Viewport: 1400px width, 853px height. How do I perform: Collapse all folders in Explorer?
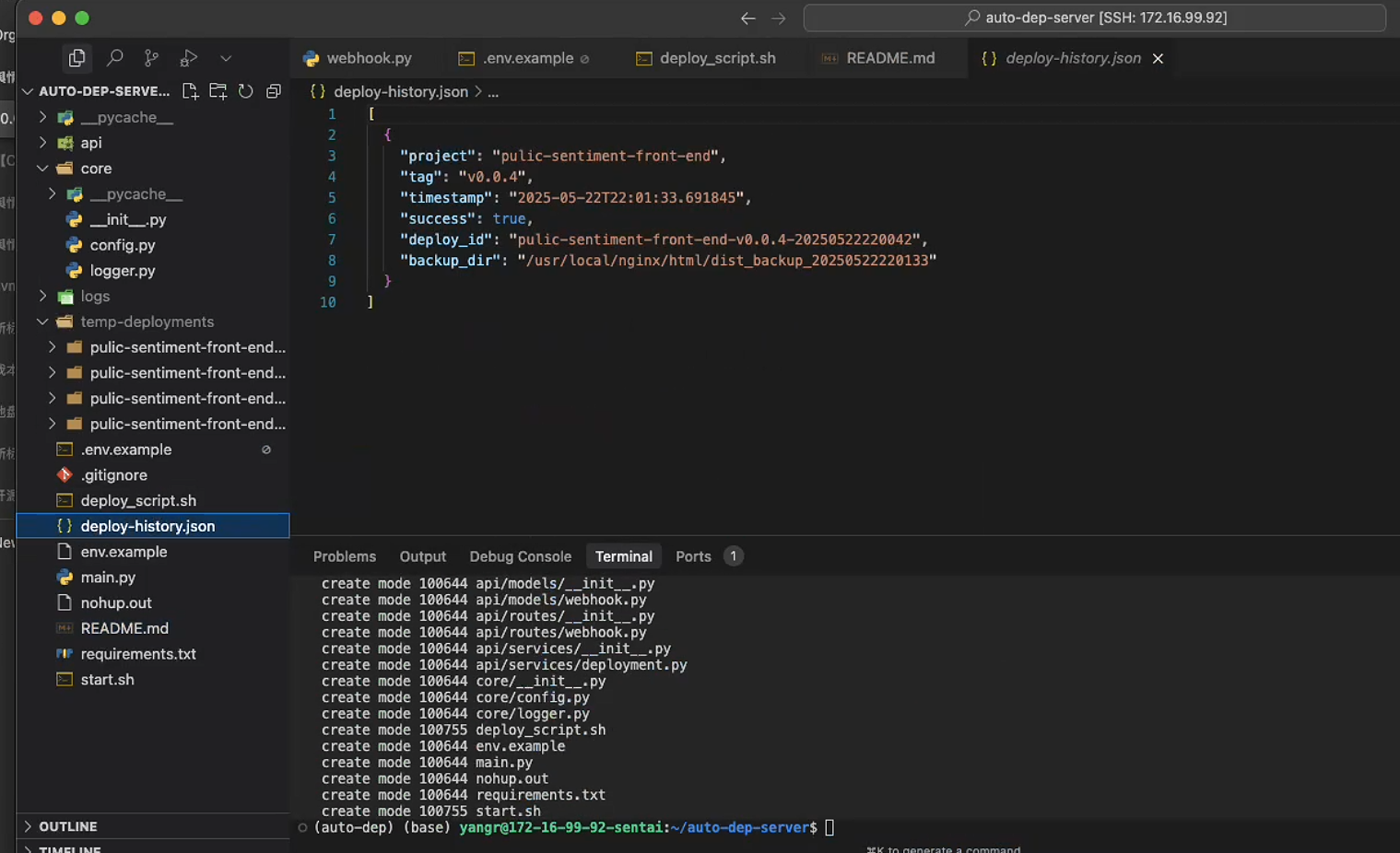pos(274,91)
